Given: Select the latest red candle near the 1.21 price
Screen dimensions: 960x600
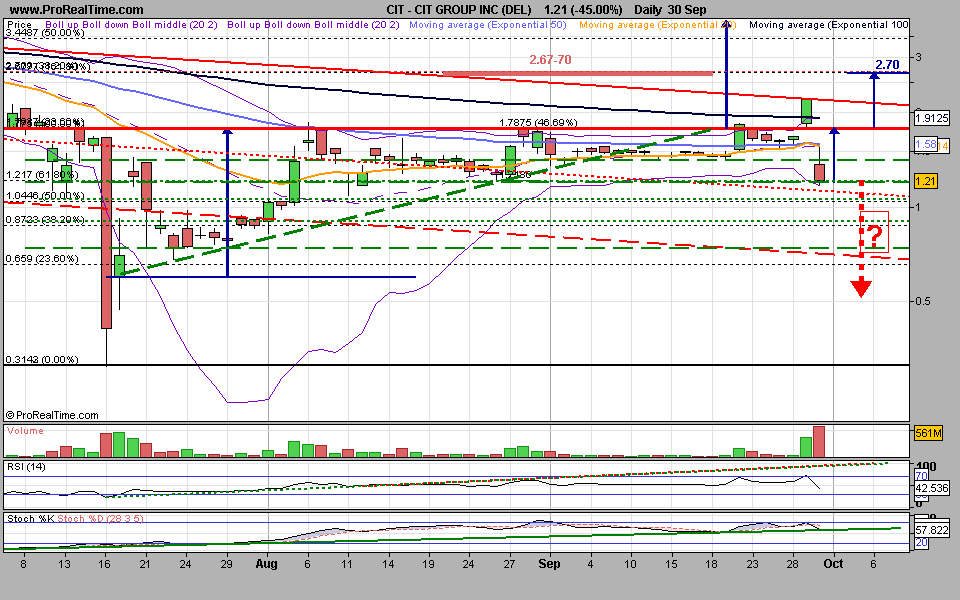Looking at the screenshot, I should [819, 173].
